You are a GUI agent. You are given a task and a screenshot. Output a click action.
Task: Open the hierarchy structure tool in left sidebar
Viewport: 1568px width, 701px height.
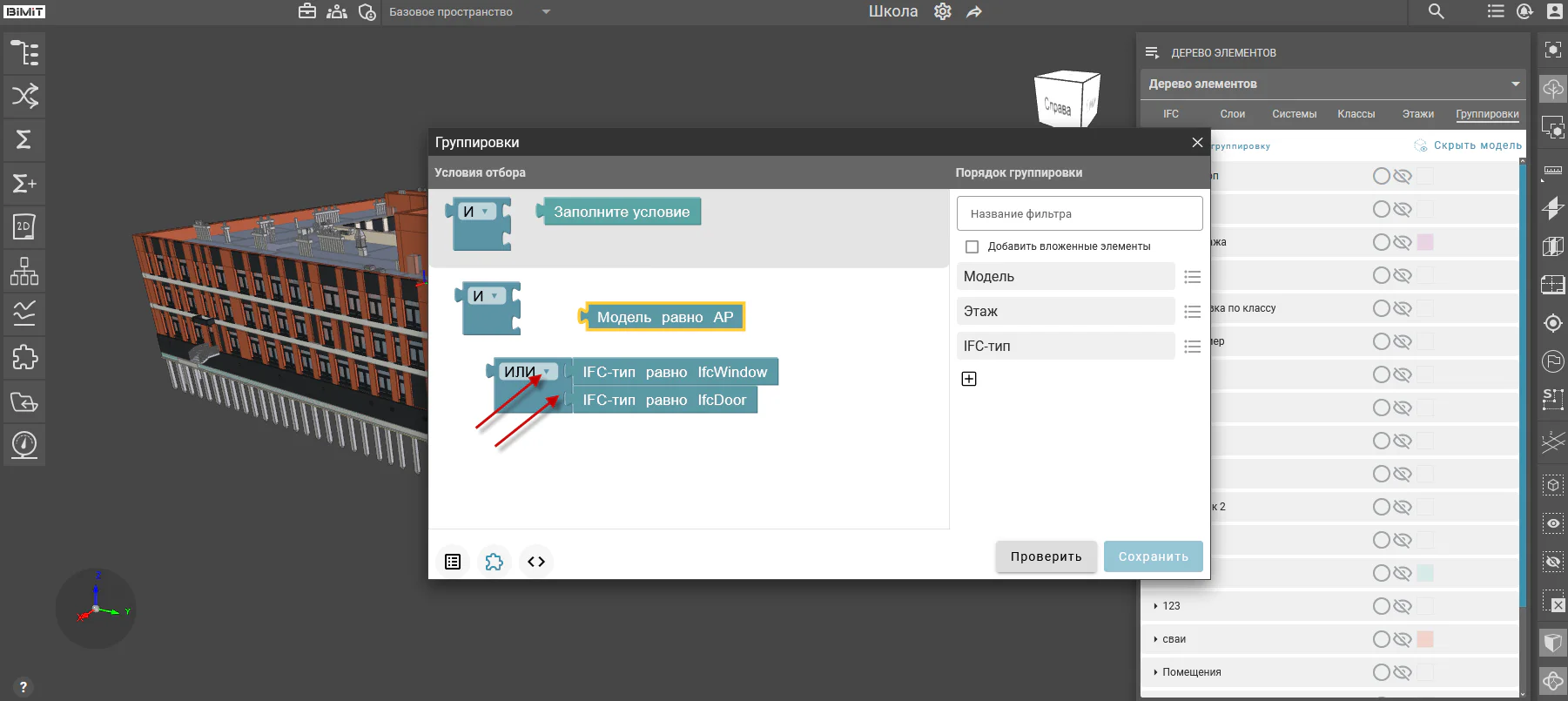click(x=24, y=270)
